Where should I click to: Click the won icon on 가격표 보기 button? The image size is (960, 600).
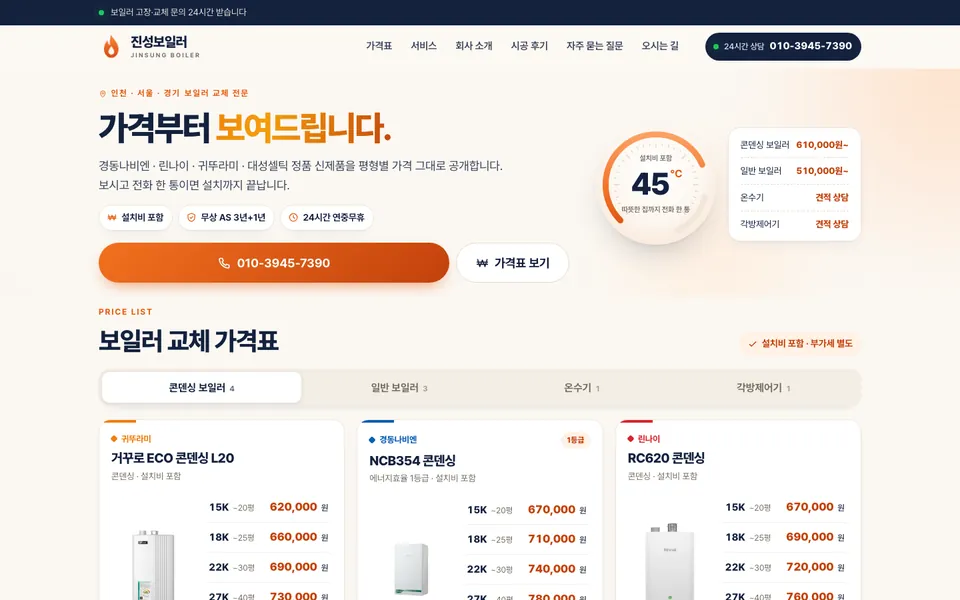tap(482, 263)
